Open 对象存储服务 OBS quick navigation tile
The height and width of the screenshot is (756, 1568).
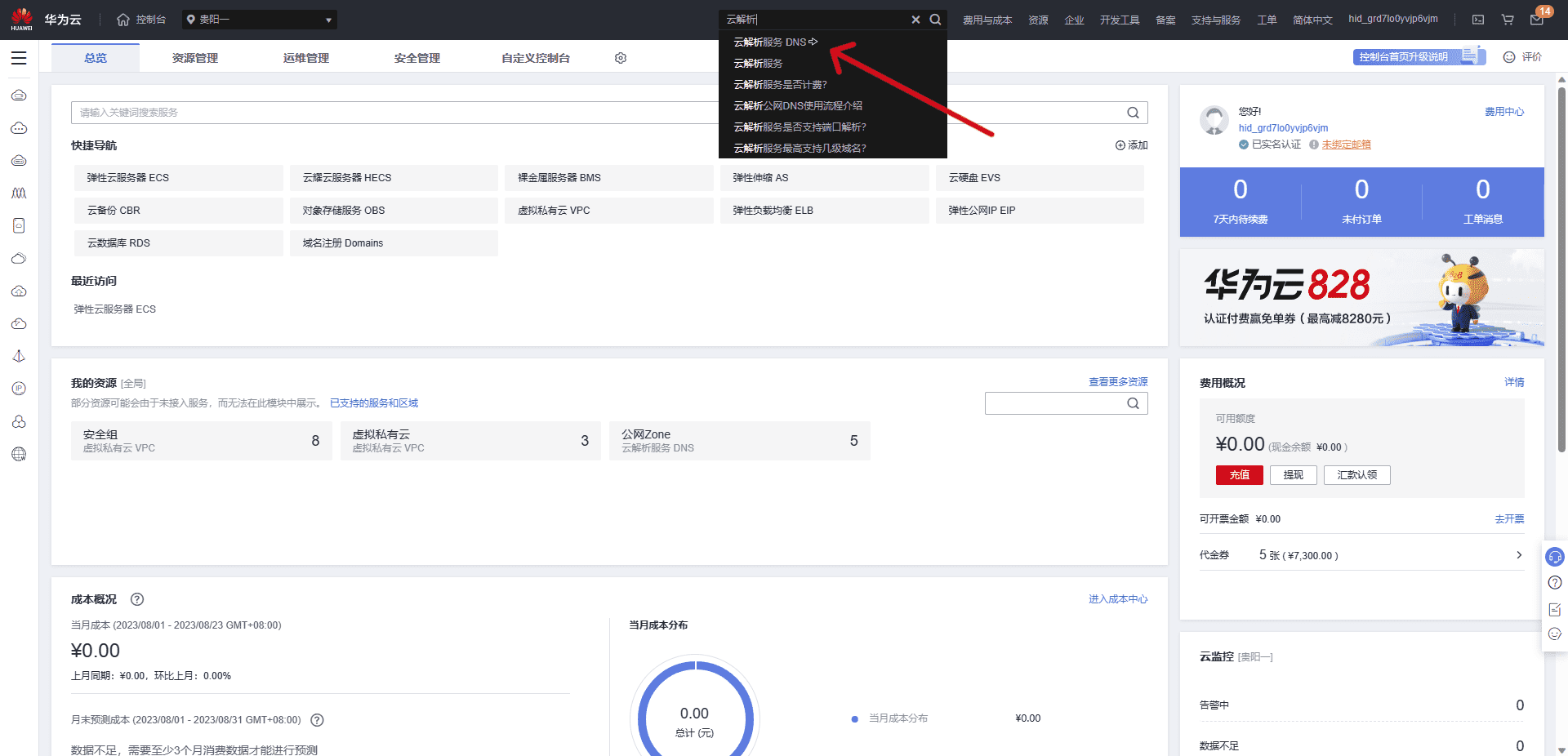[394, 211]
